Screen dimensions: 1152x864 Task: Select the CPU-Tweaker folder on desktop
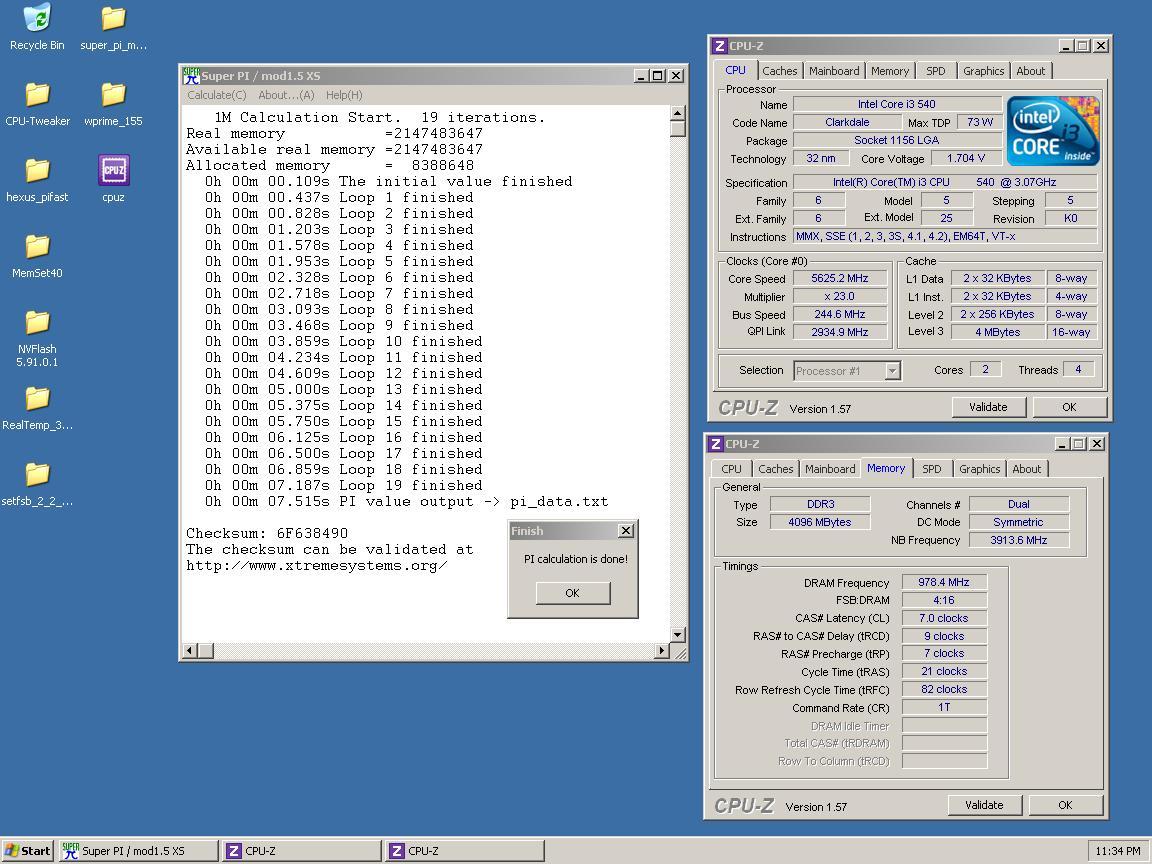coord(37,104)
